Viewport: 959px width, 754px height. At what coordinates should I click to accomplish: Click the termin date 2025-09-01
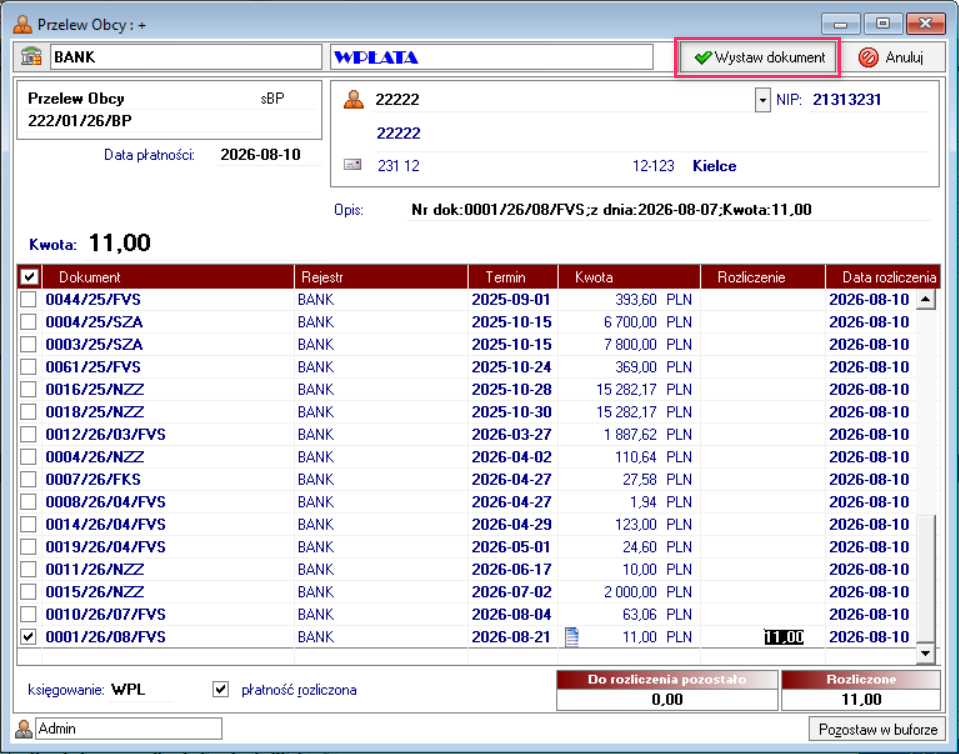[511, 300]
